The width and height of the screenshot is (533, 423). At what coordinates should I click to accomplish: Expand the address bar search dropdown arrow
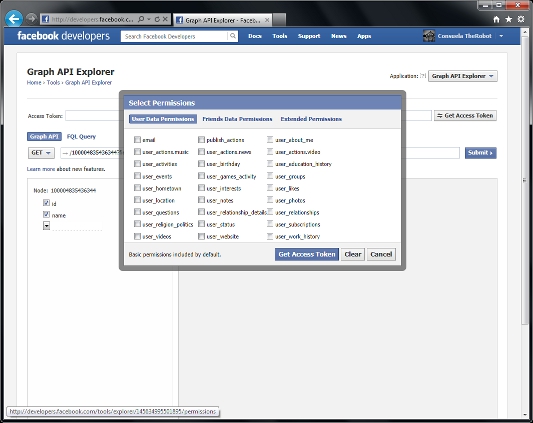(149, 19)
